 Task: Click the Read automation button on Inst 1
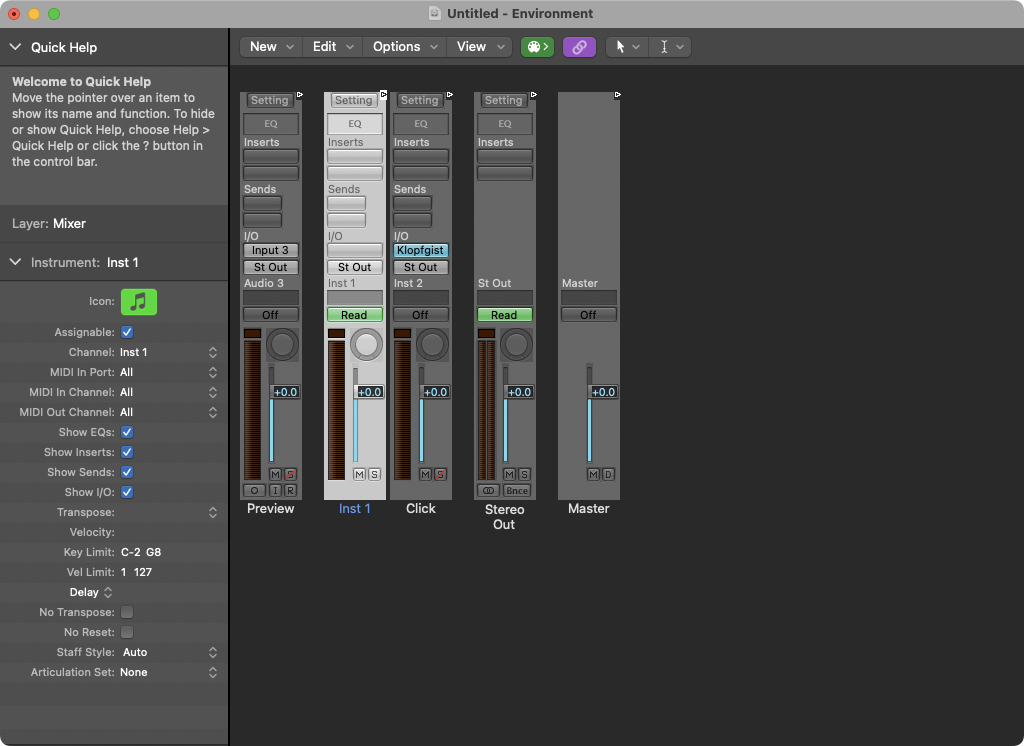[x=354, y=315]
